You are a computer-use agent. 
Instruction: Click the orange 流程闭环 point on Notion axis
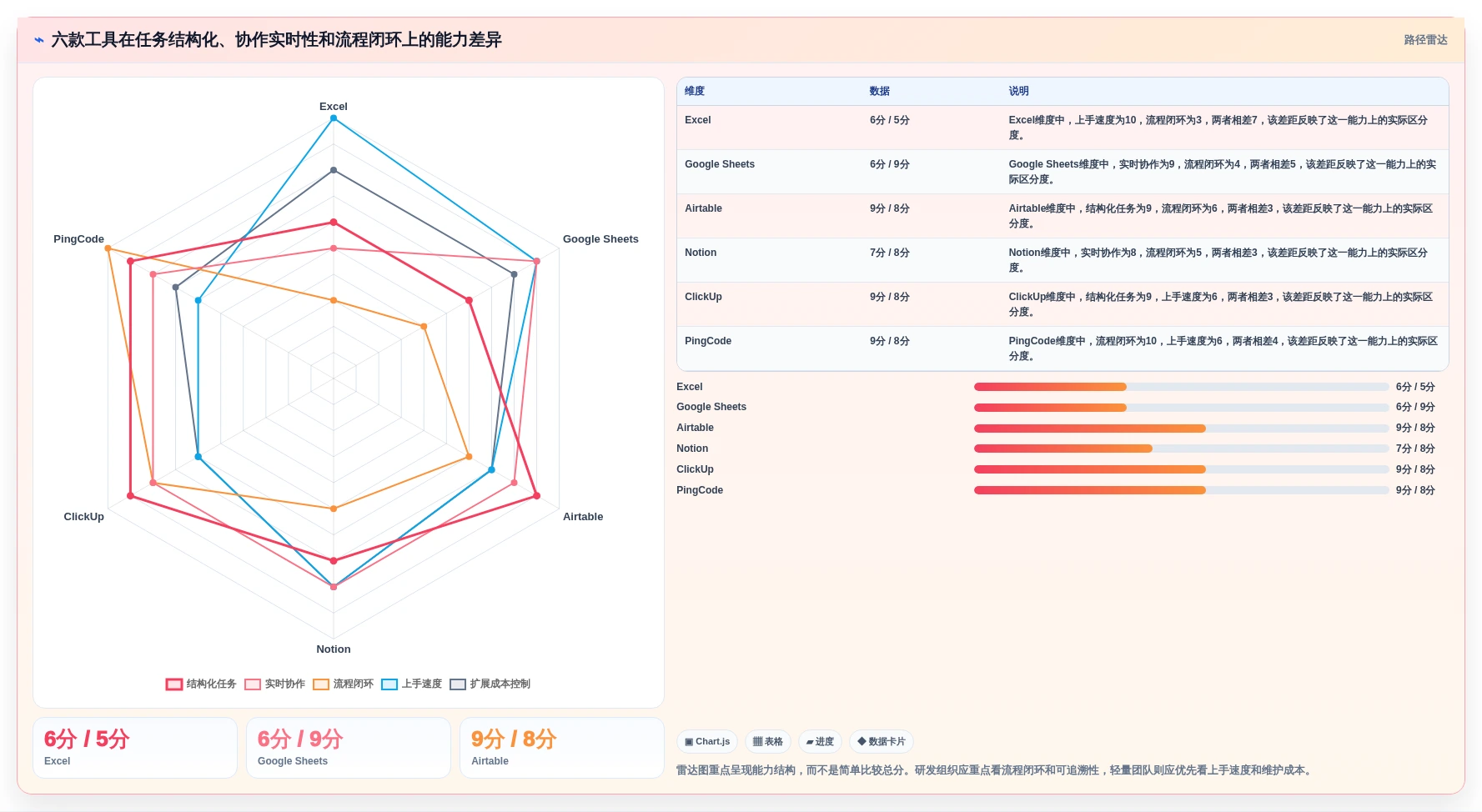(334, 509)
